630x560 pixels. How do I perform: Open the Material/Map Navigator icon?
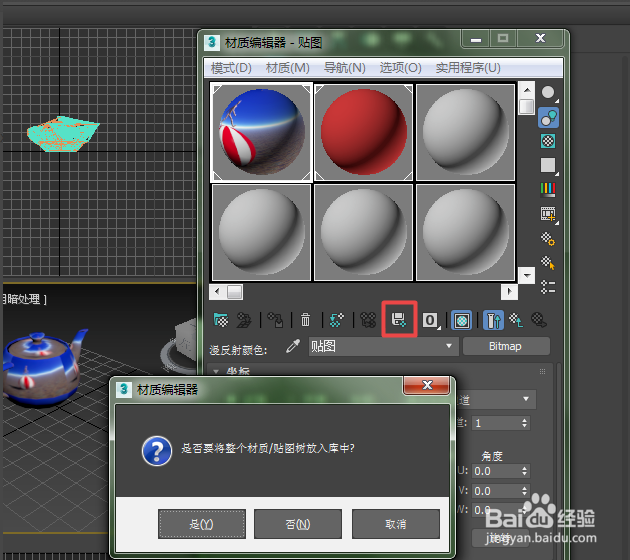click(548, 287)
